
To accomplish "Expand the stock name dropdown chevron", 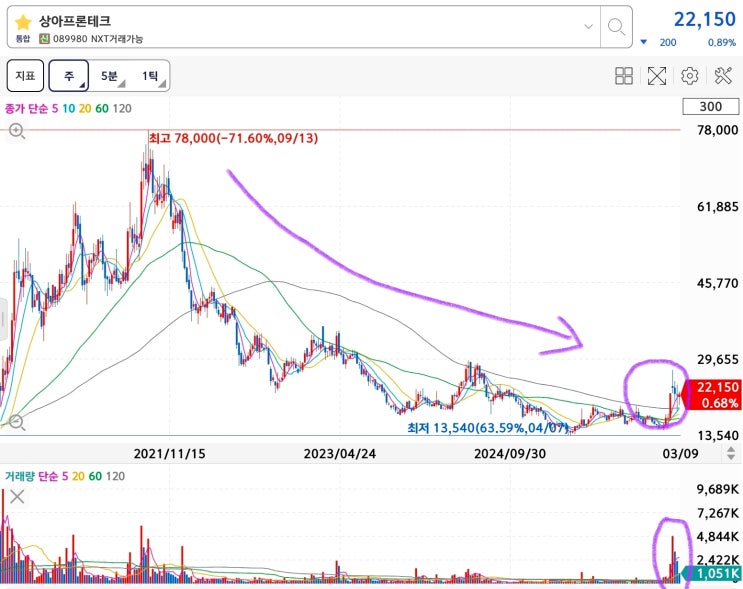I will (589, 27).
